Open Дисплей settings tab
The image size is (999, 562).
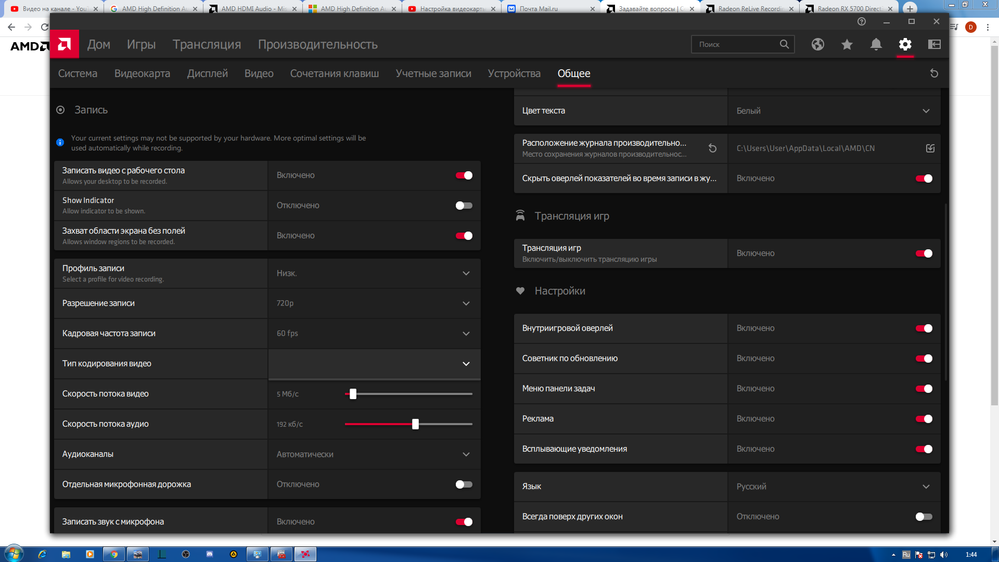pyautogui.click(x=207, y=73)
